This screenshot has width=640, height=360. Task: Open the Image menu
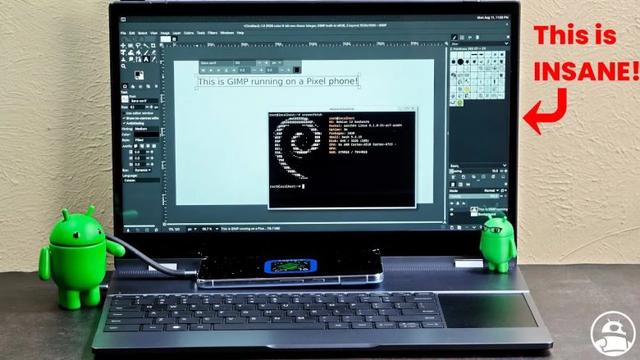(x=165, y=33)
